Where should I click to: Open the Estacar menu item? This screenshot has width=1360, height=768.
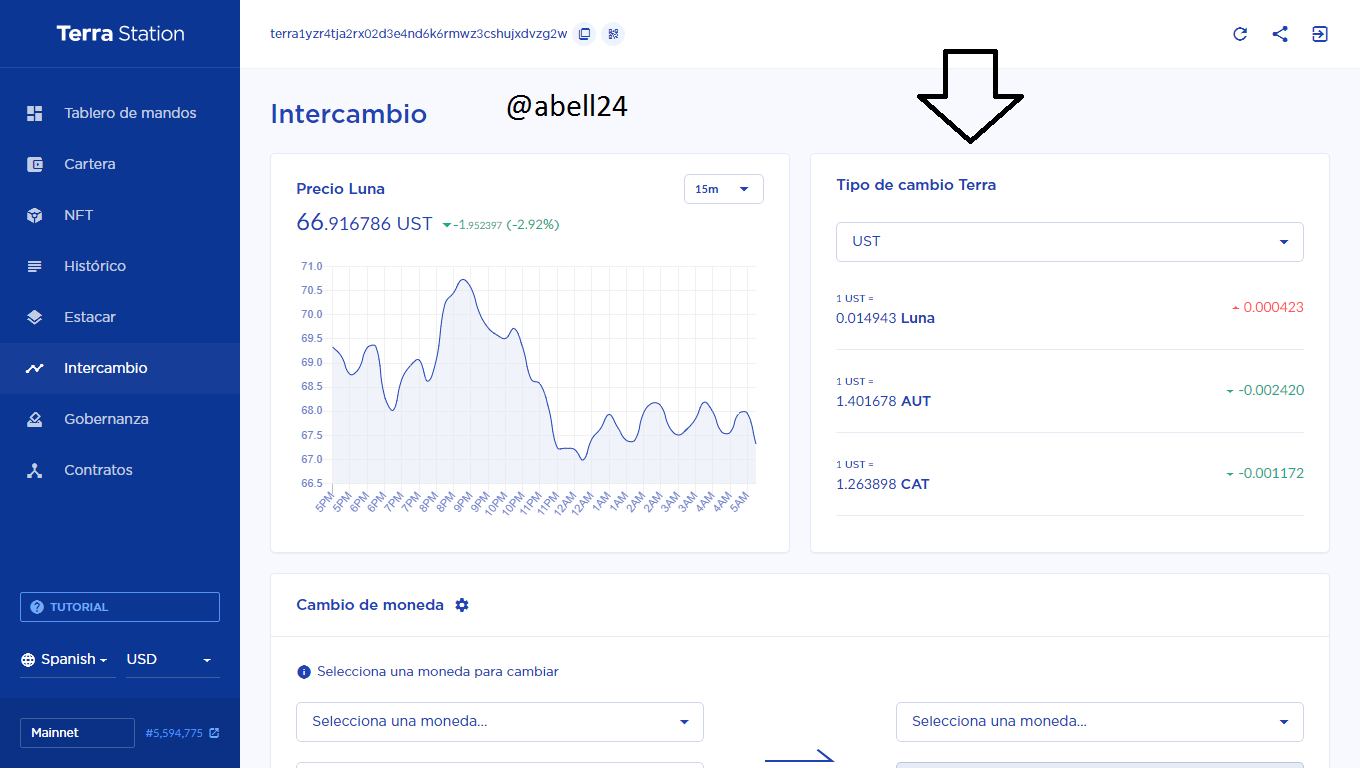(x=120, y=317)
